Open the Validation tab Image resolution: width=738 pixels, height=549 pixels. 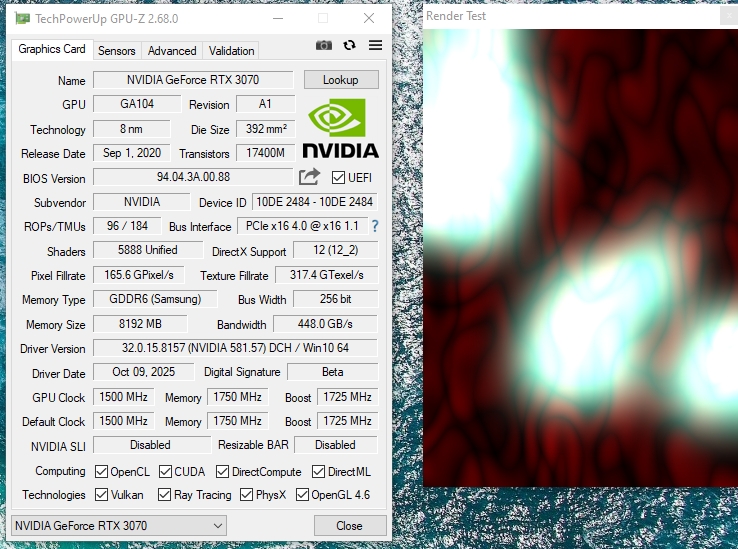(x=231, y=51)
